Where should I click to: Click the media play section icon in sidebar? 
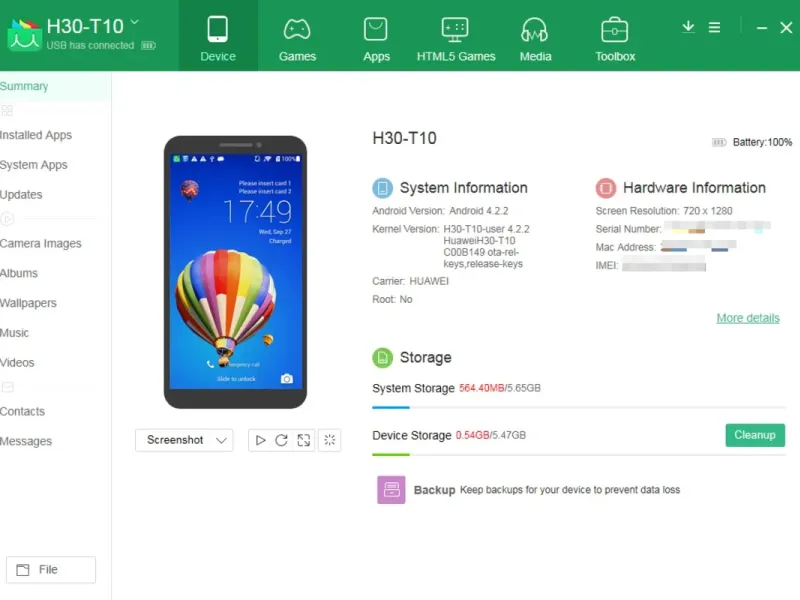pos(7,219)
